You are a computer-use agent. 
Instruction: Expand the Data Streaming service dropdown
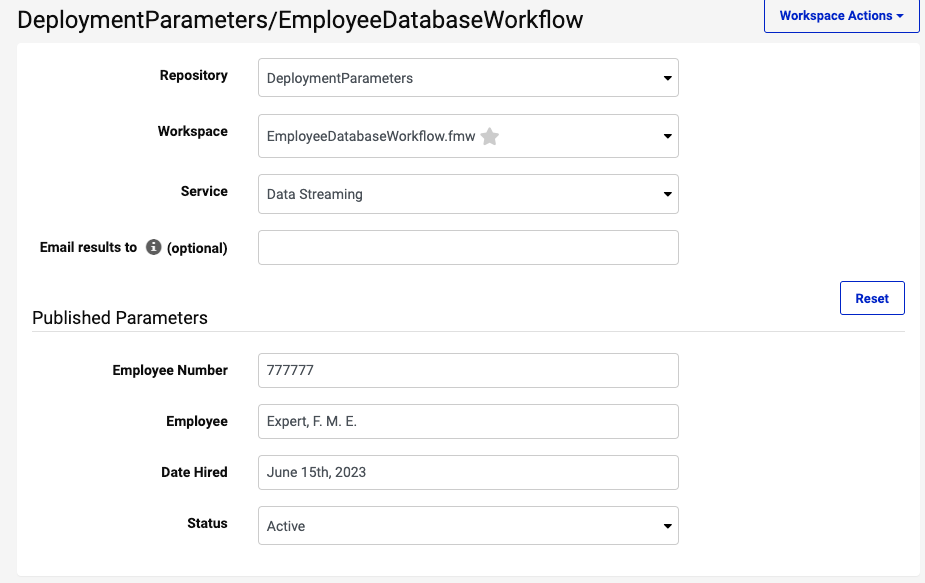pos(468,194)
